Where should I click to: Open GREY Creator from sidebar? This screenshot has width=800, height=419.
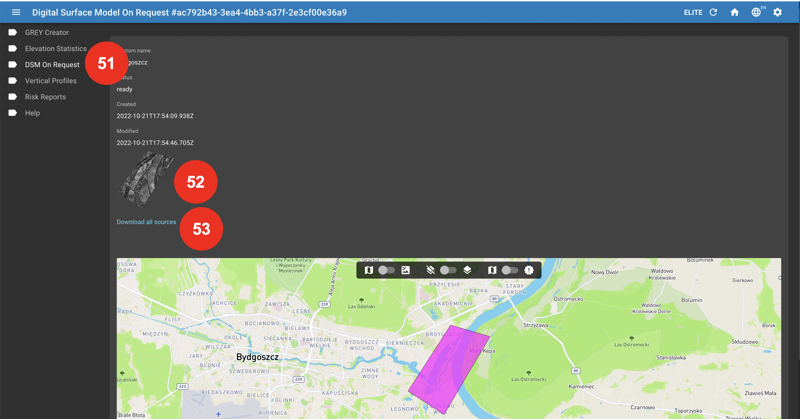pyautogui.click(x=46, y=32)
